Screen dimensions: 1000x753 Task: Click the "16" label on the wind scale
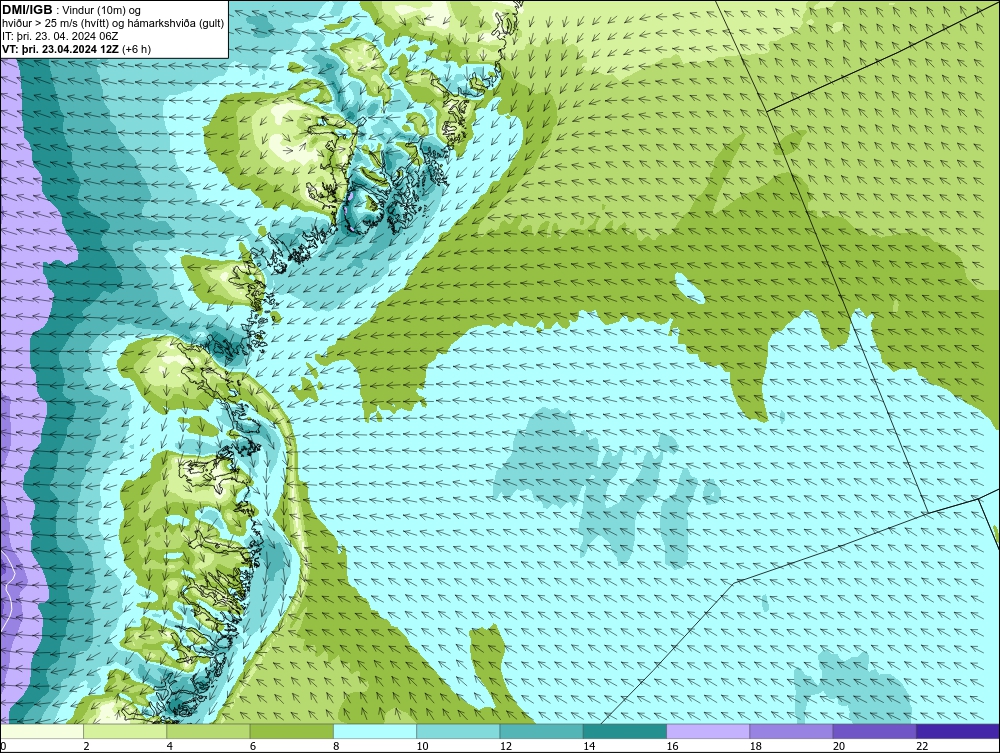(x=672, y=747)
